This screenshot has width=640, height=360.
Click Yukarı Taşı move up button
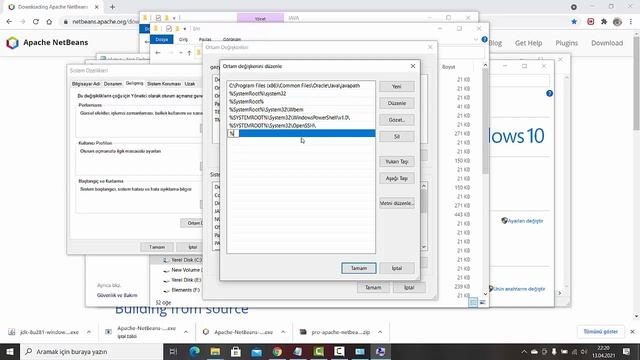click(x=396, y=162)
